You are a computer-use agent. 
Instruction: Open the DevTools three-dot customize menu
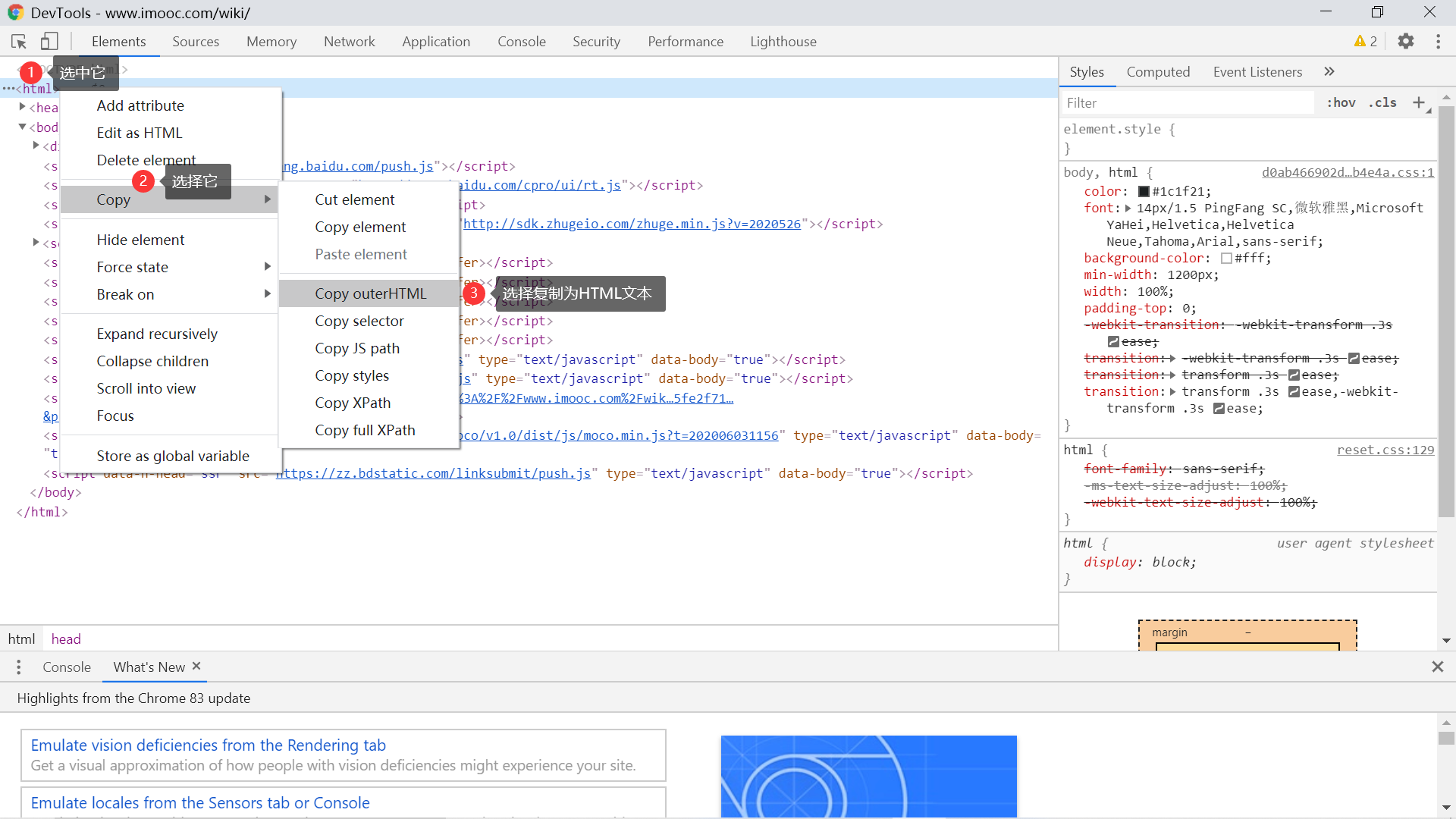(x=1438, y=42)
